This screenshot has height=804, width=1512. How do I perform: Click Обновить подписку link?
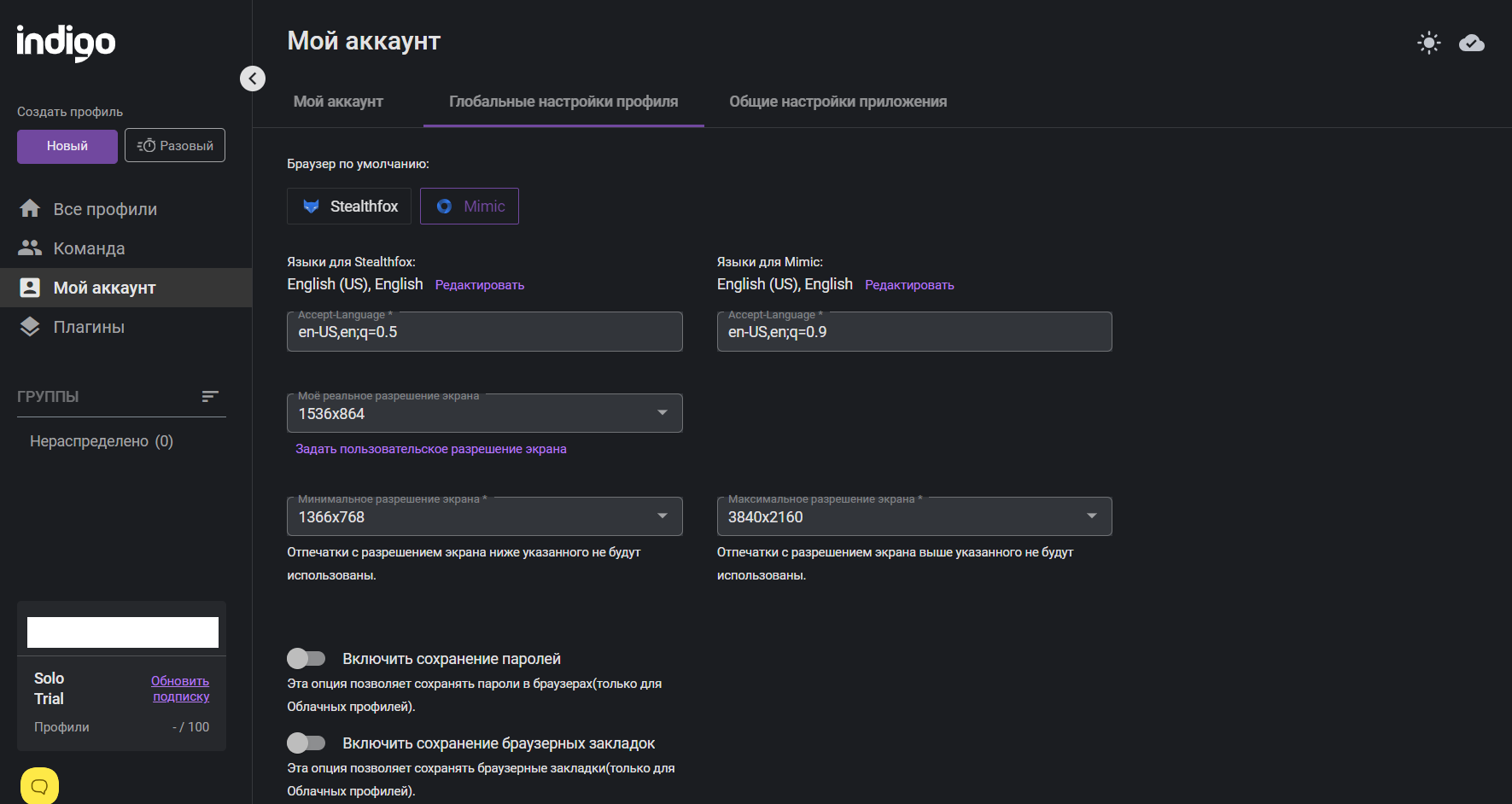coord(180,689)
